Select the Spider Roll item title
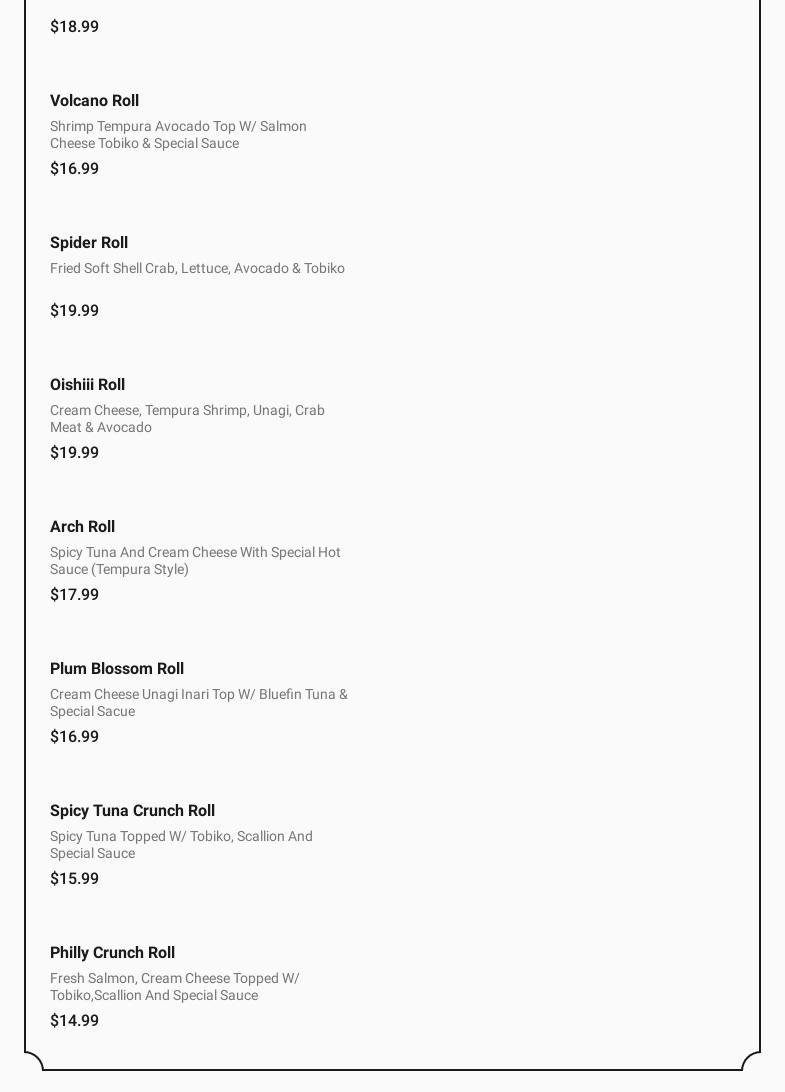The image size is (785, 1092). click(x=89, y=243)
